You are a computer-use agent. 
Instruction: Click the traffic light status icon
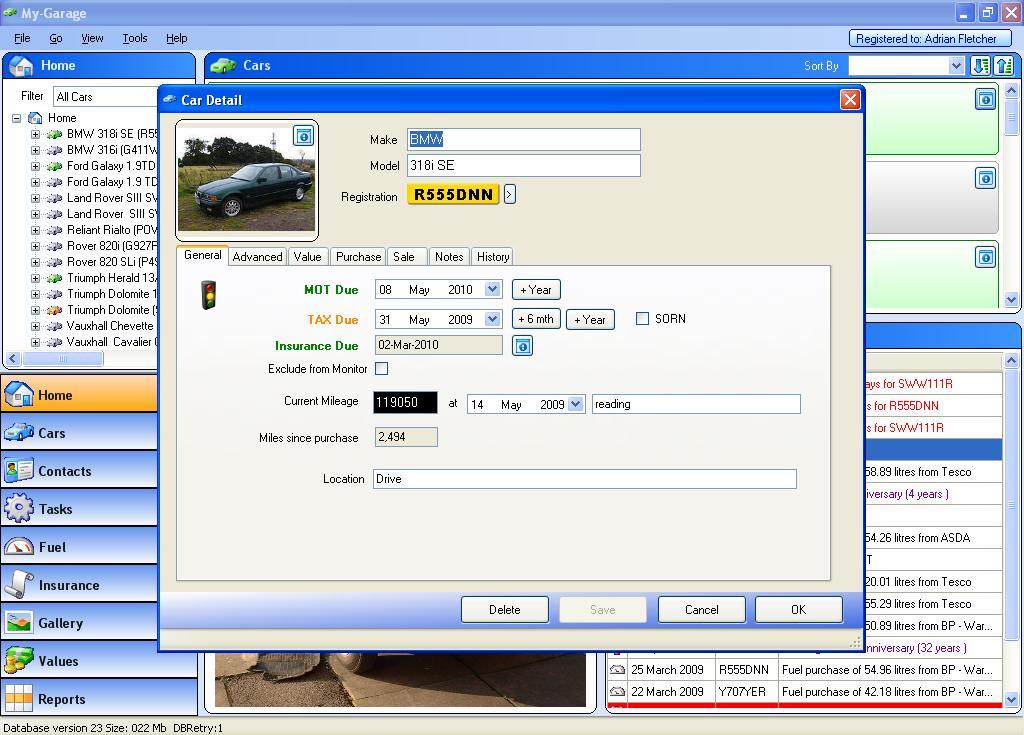[209, 294]
